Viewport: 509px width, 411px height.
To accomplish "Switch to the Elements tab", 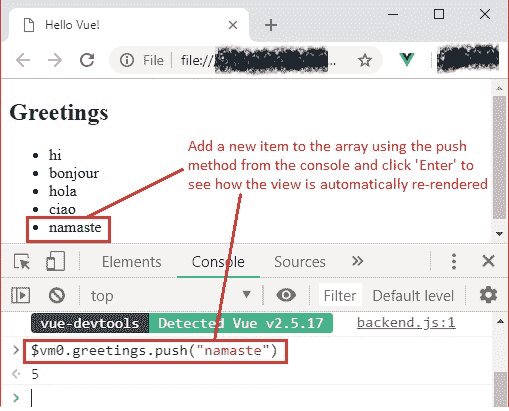I will click(x=132, y=262).
